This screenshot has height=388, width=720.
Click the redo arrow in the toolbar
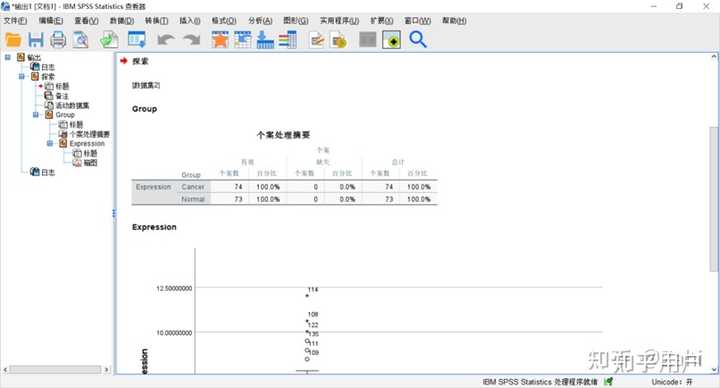point(192,40)
